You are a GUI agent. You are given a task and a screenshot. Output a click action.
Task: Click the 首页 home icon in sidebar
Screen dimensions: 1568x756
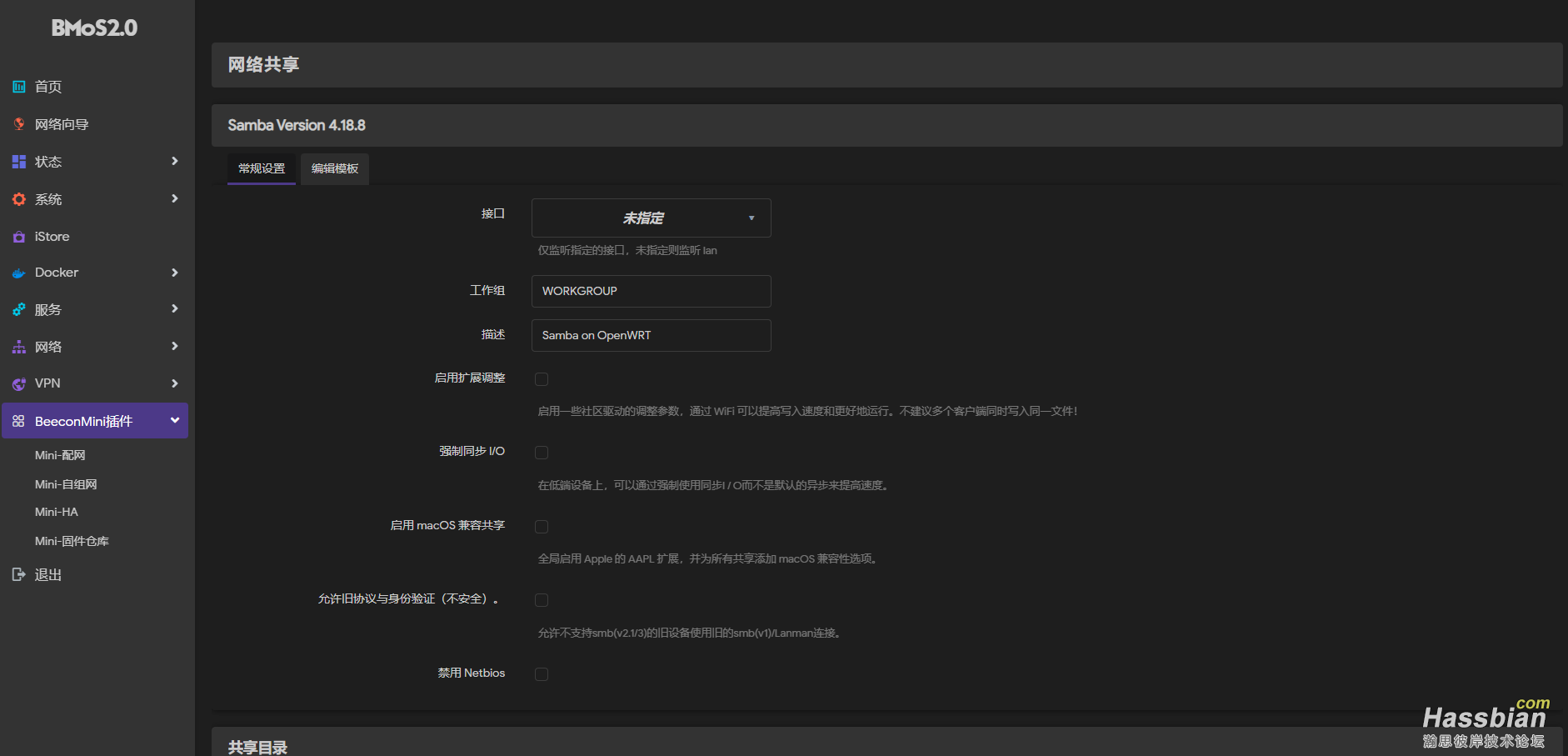pos(19,87)
